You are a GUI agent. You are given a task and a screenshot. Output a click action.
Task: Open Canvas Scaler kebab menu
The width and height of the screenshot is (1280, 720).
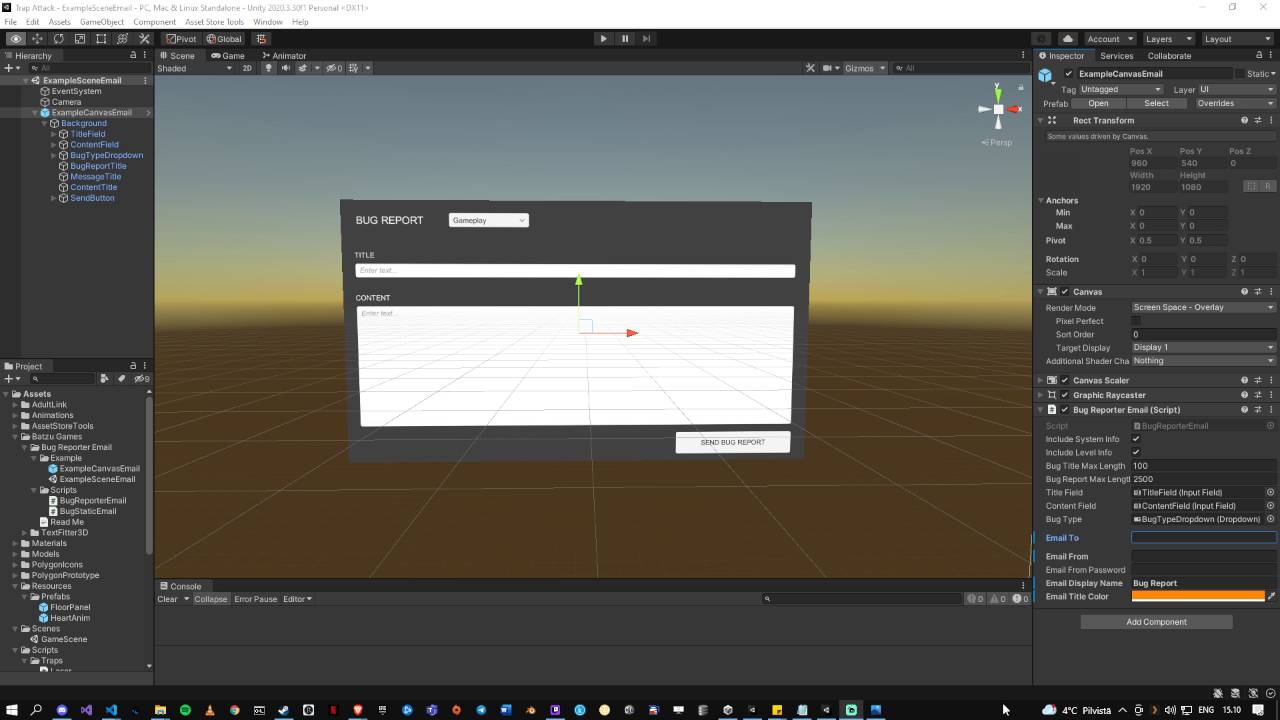[1271, 380]
